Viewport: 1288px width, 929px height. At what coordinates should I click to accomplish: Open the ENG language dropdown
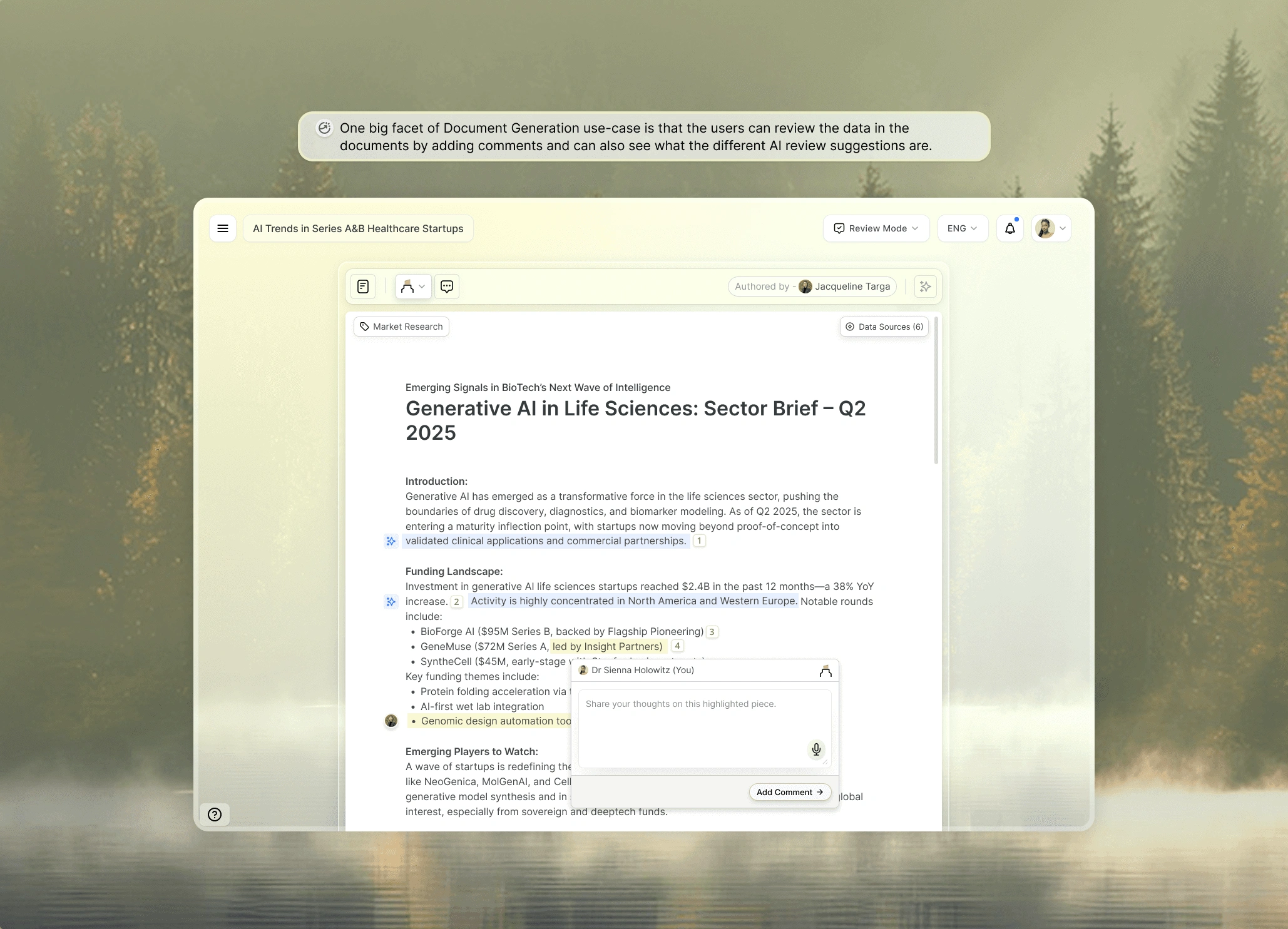(x=962, y=228)
